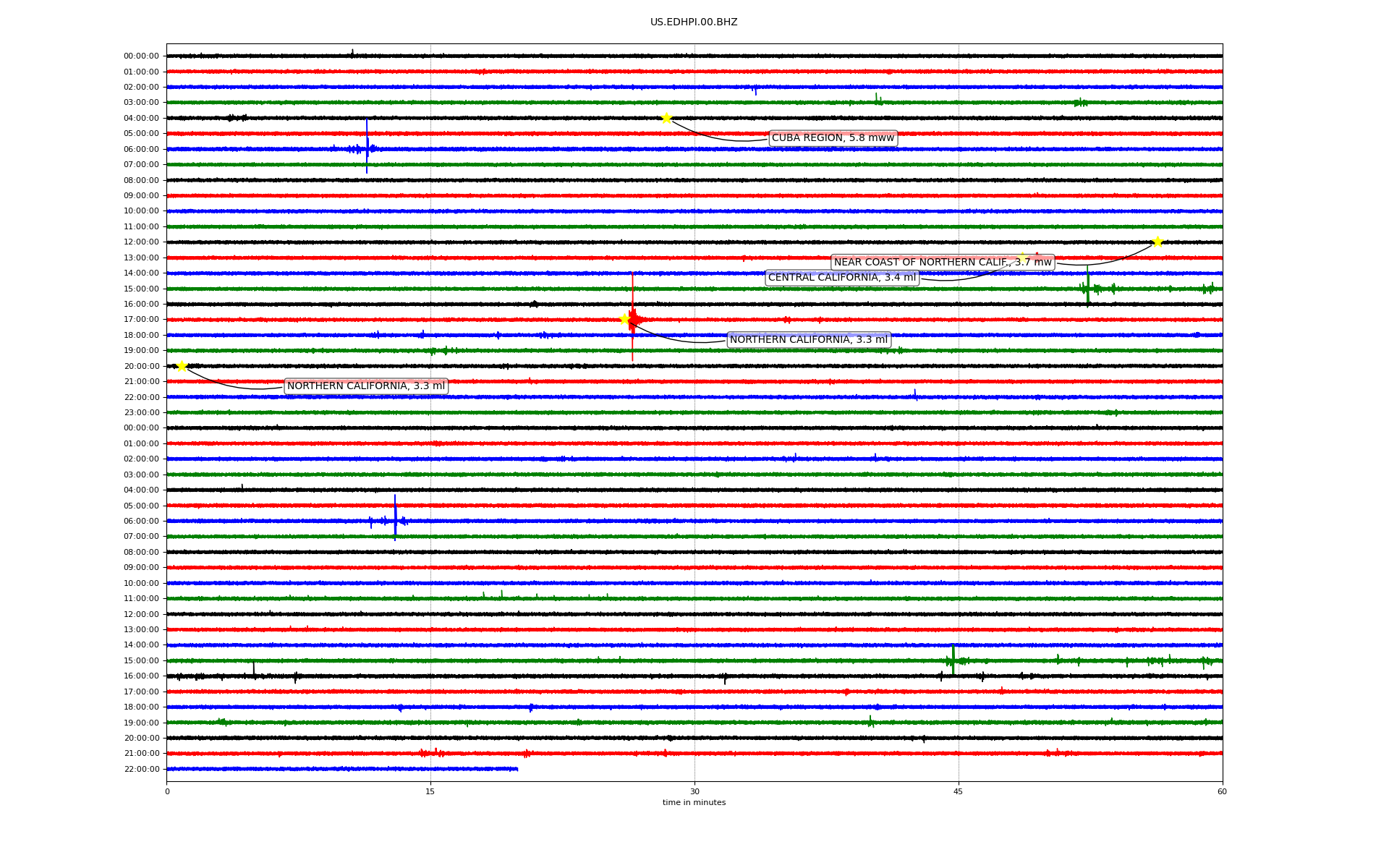Click the CENTRAL CALIFORNIA, 3.4 ml label
Screen dimensions: 1389x868
point(841,278)
